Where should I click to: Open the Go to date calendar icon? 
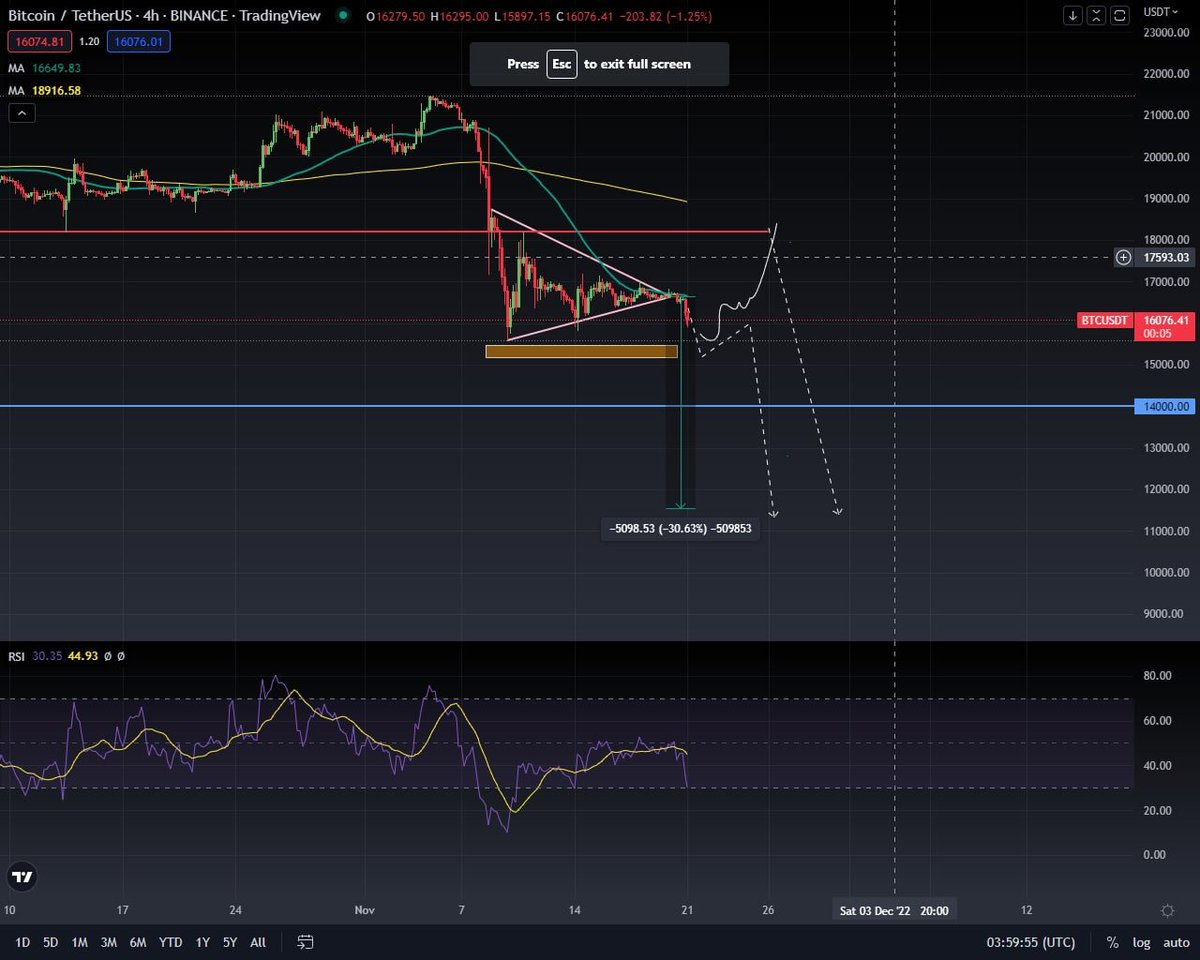click(306, 942)
